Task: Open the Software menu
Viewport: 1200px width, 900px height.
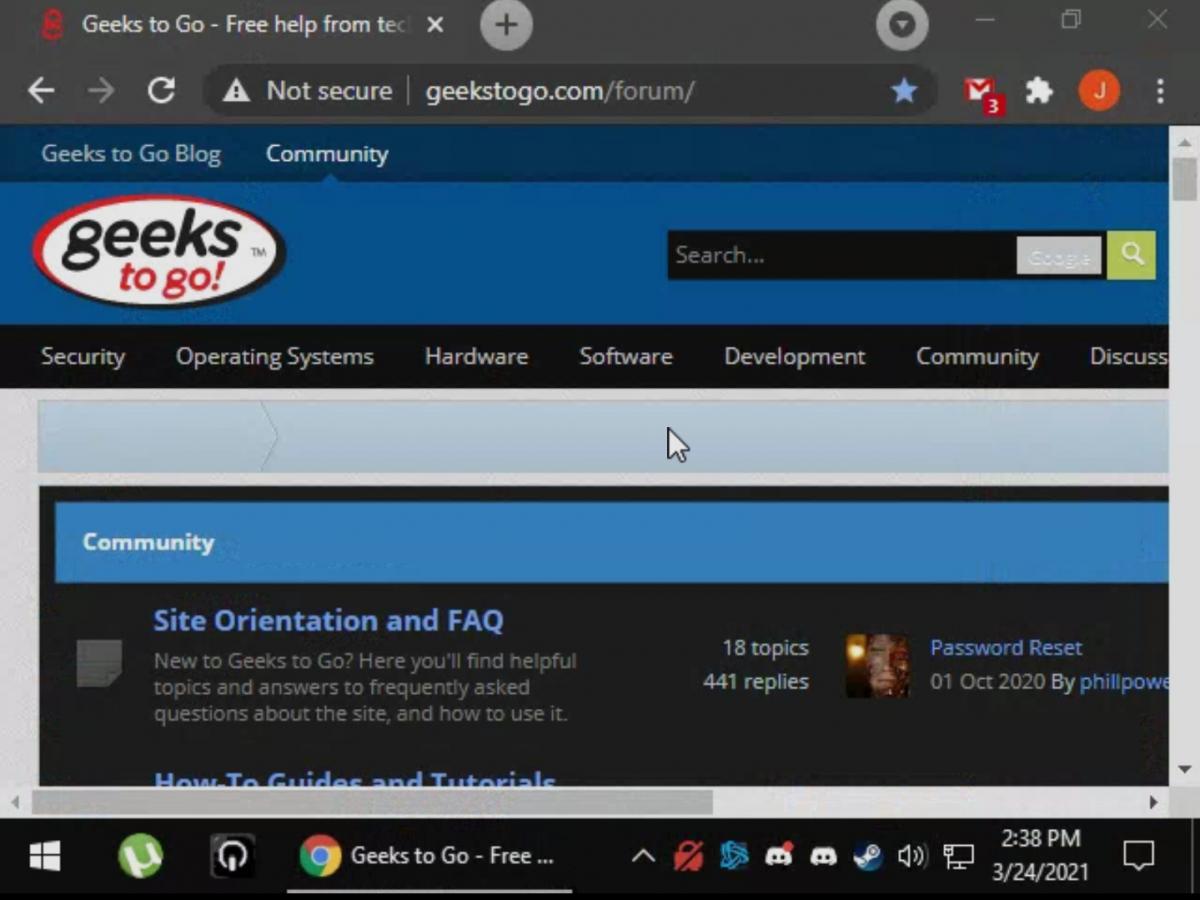Action: (x=626, y=357)
